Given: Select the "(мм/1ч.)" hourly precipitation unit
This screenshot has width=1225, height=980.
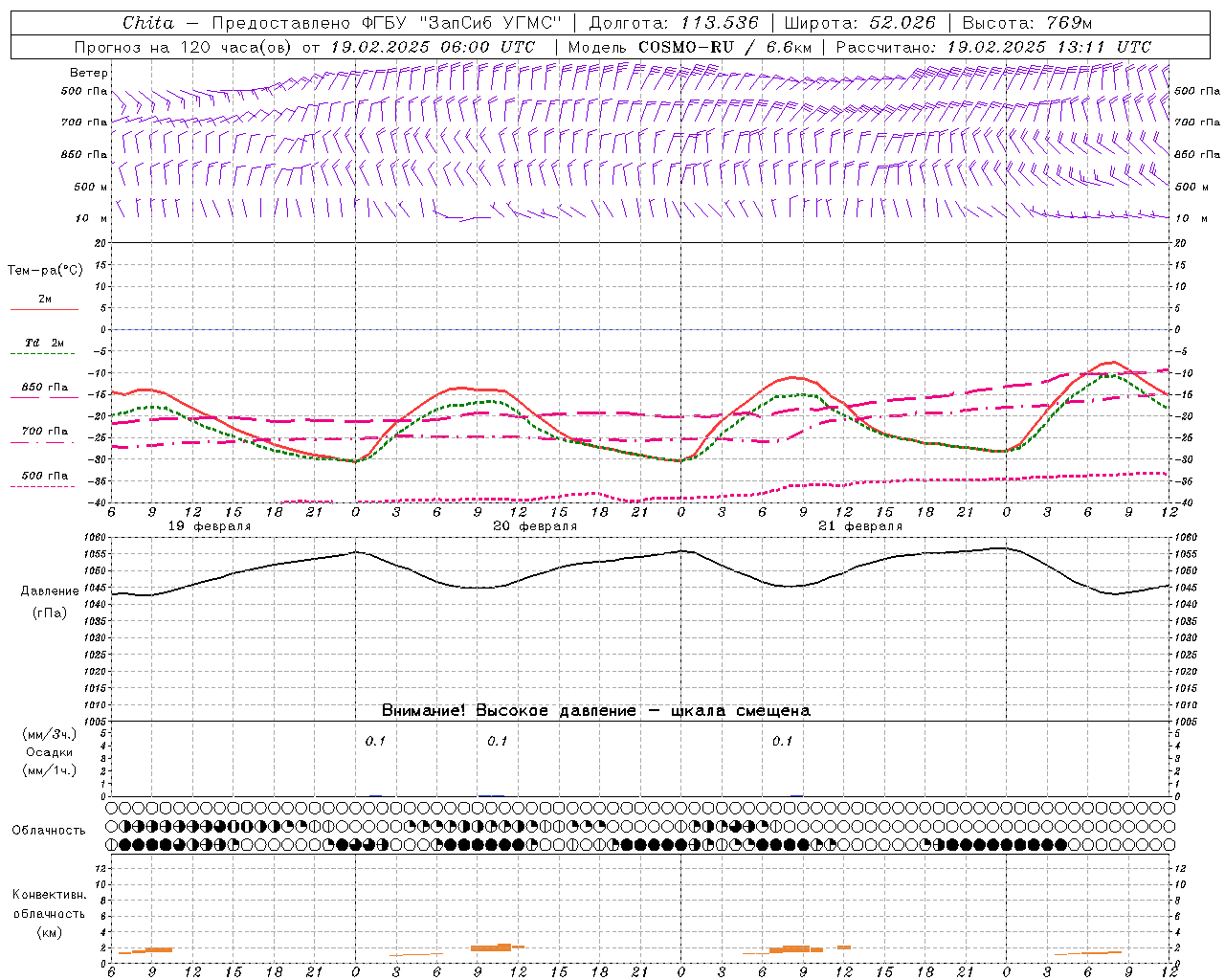Looking at the screenshot, I should click(50, 770).
